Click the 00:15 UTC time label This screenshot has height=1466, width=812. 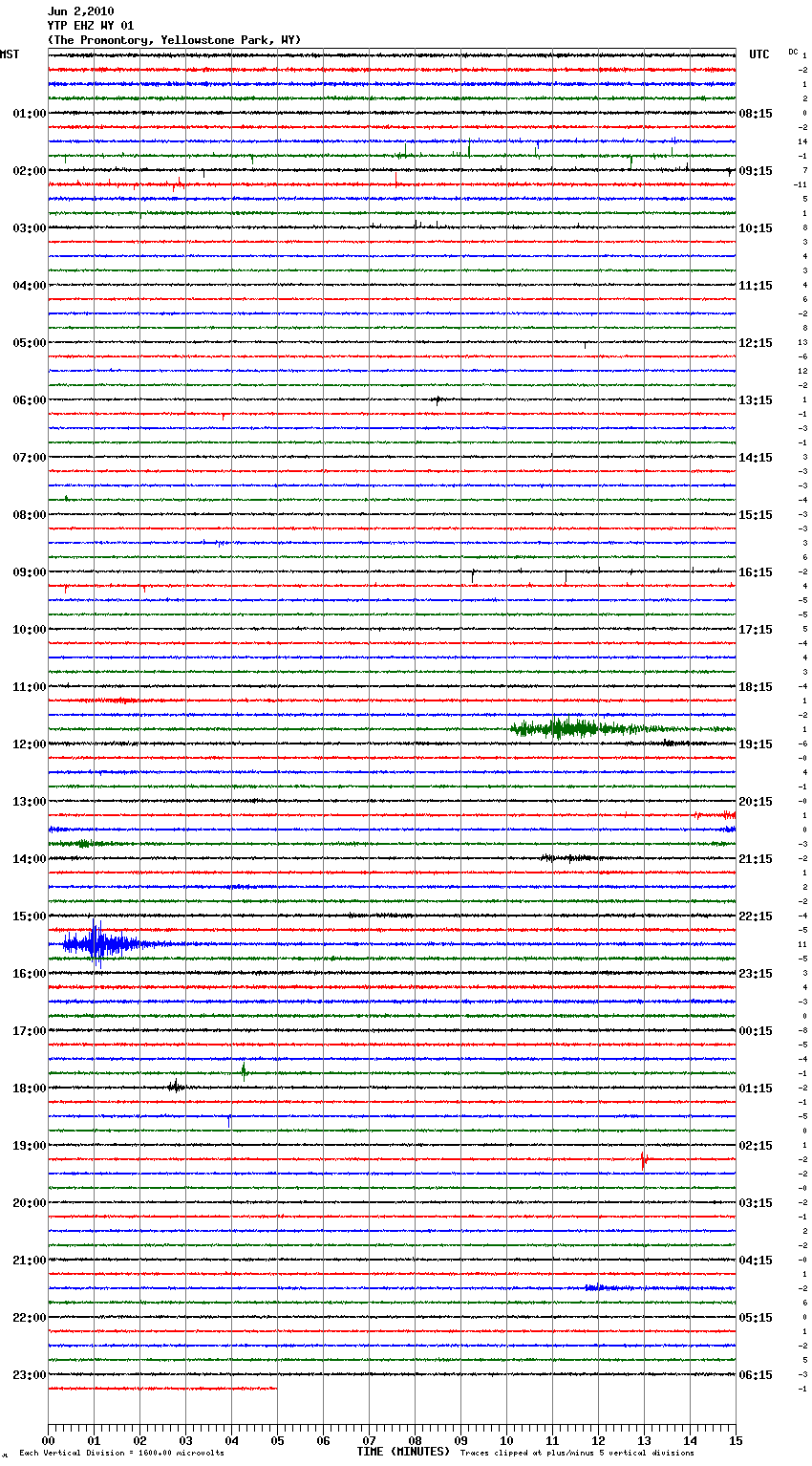756,1031
